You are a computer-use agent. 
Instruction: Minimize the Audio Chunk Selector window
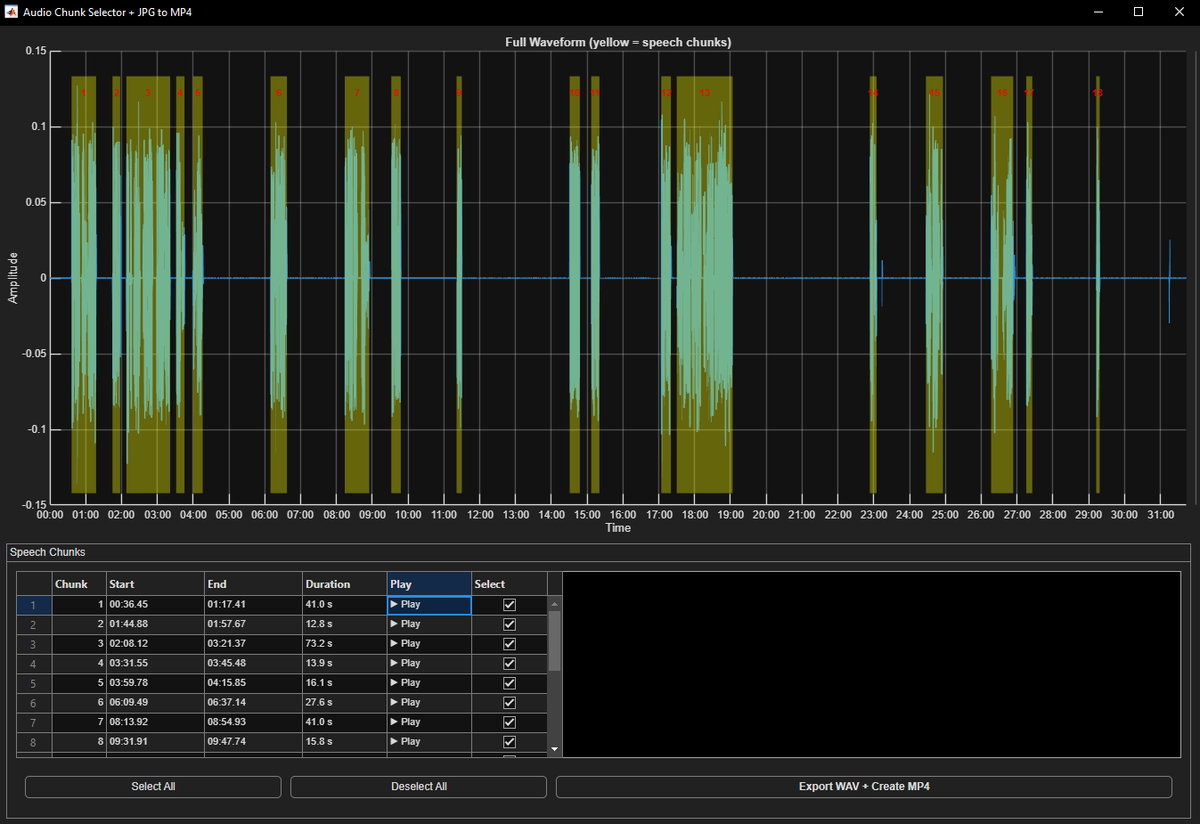(x=1098, y=12)
